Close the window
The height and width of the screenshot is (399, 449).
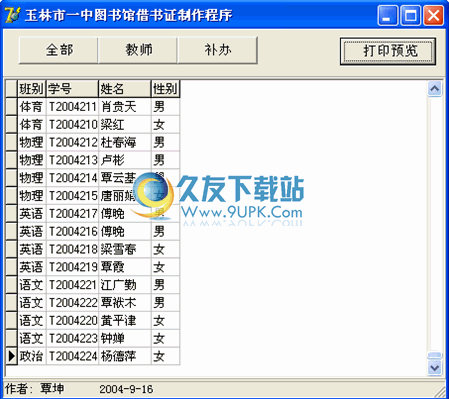click(x=433, y=15)
